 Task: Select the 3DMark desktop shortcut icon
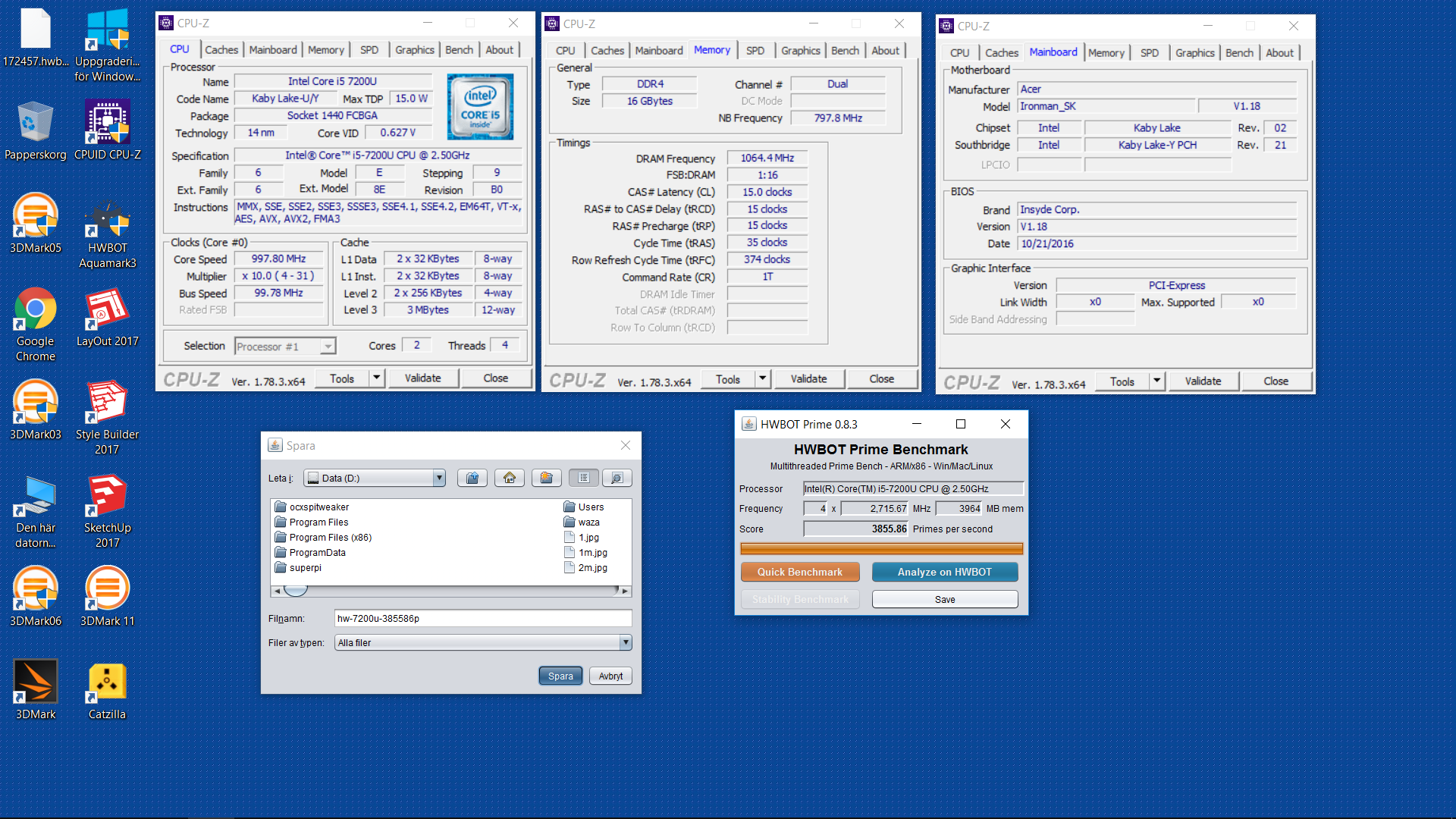pos(35,690)
